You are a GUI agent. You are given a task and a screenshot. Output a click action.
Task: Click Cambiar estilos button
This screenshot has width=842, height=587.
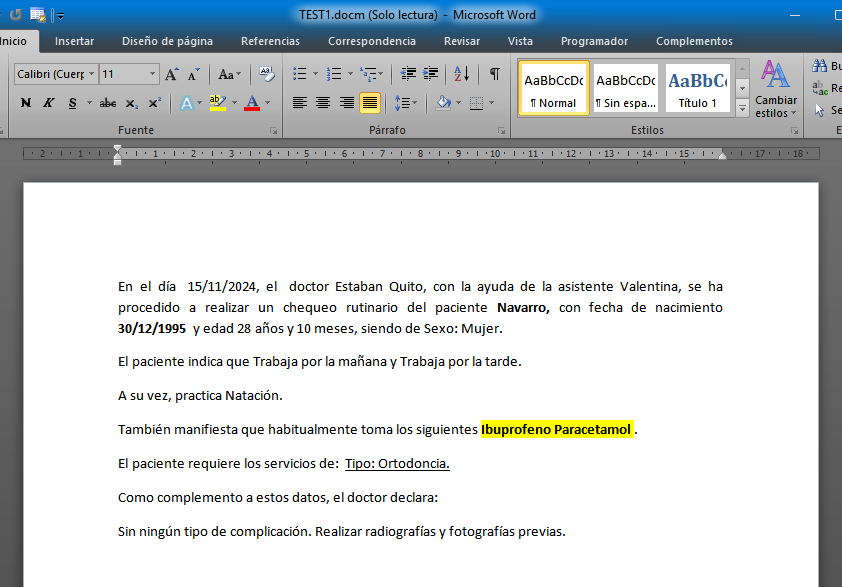click(775, 90)
